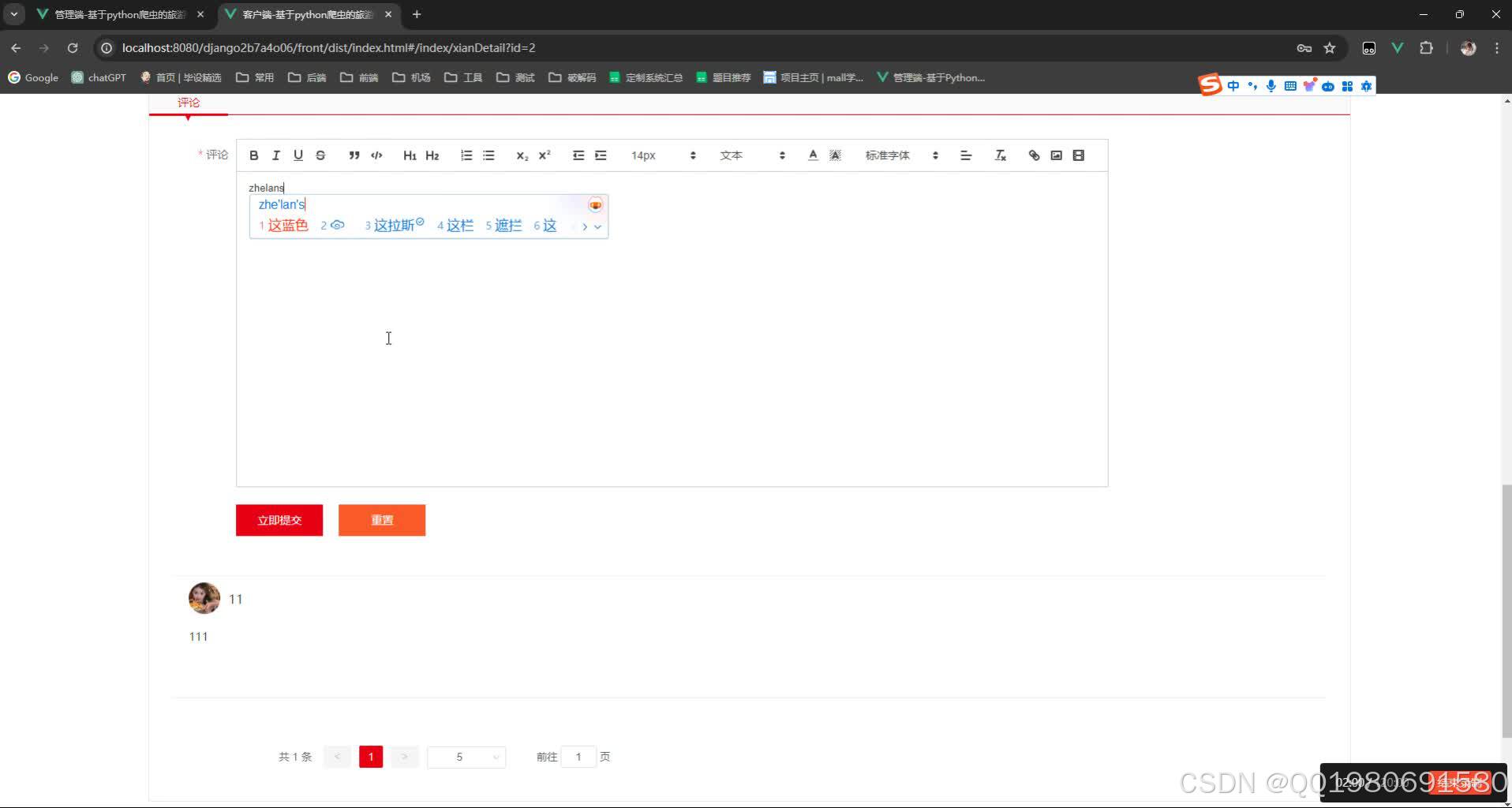The height and width of the screenshot is (808, 1512).
Task: Open the chatGPT bookmark
Action: (x=99, y=77)
